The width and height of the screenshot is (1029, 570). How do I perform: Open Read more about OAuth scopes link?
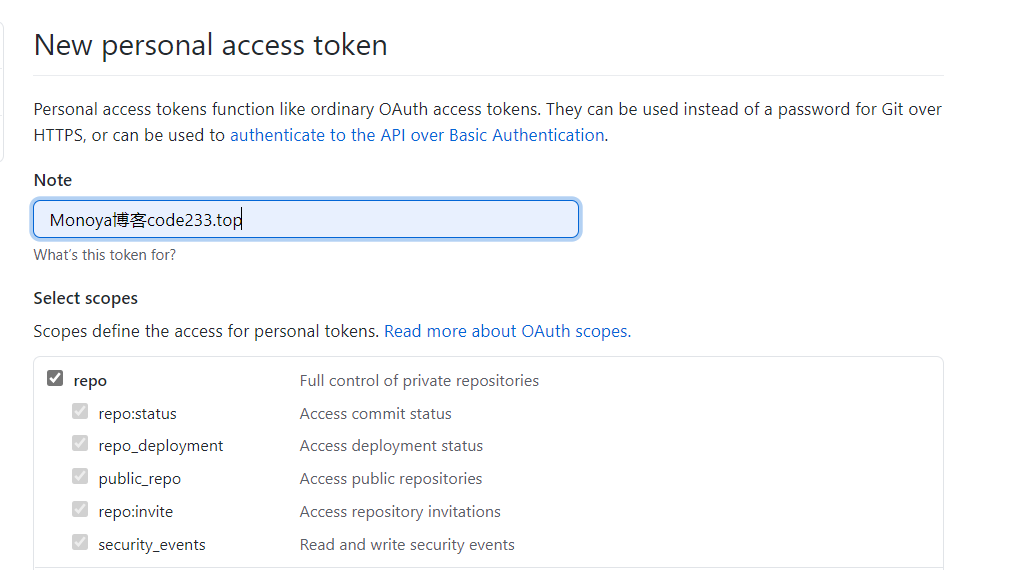(507, 331)
